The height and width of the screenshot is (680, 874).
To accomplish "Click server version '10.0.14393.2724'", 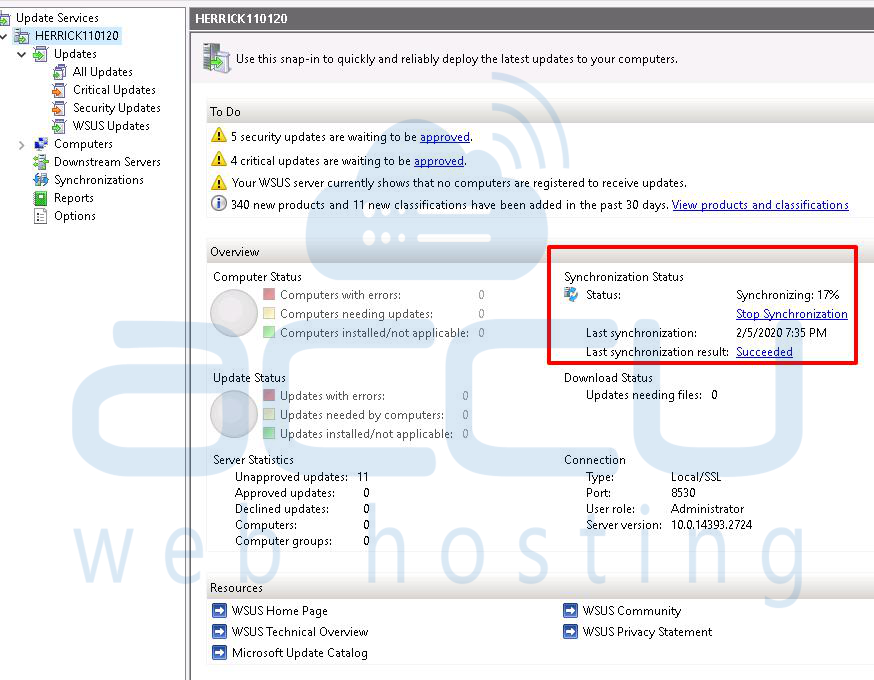I will pyautogui.click(x=711, y=524).
